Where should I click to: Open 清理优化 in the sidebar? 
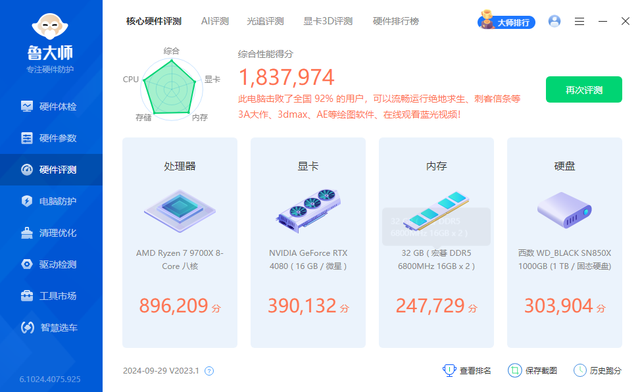tap(49, 233)
